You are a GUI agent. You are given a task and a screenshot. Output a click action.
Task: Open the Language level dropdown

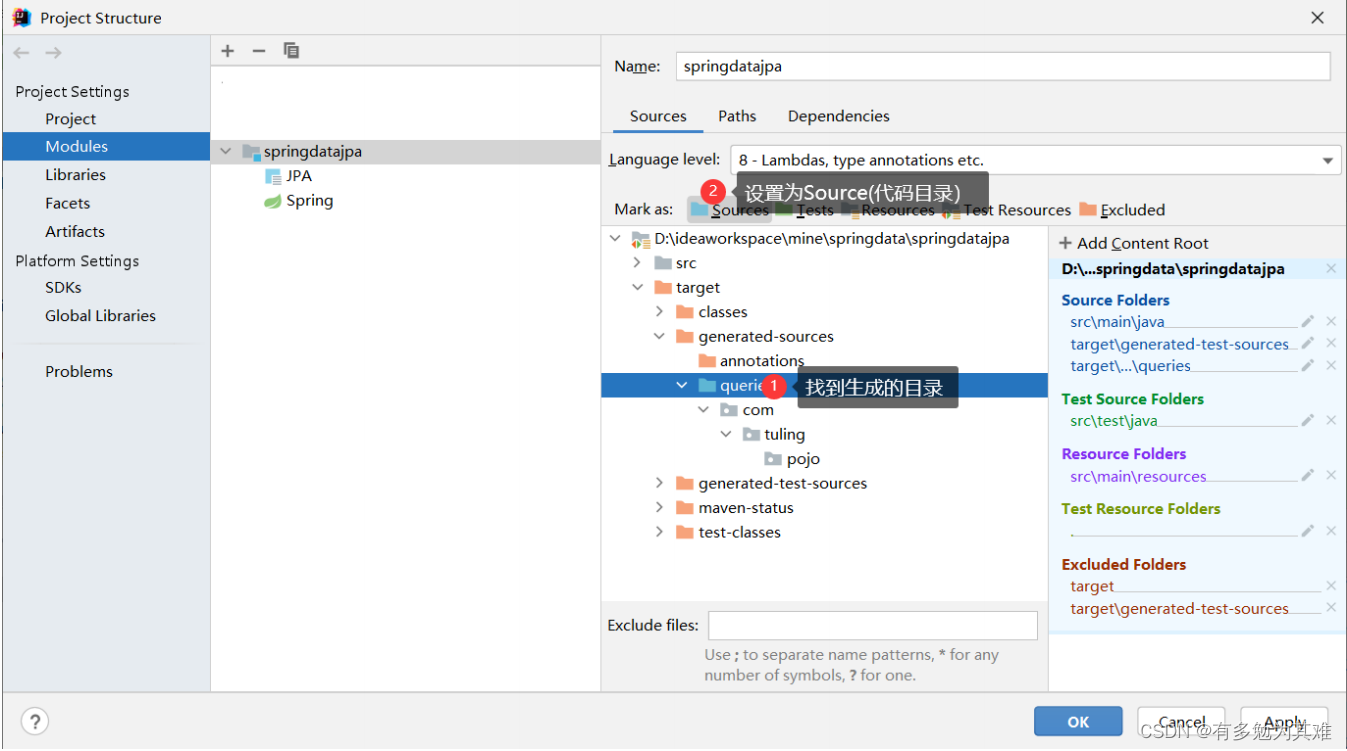(x=1328, y=160)
